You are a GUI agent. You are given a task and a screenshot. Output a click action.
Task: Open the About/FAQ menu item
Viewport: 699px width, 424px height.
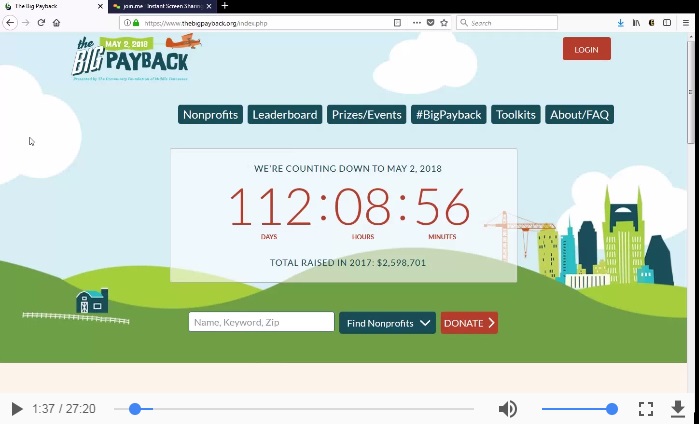click(x=580, y=115)
